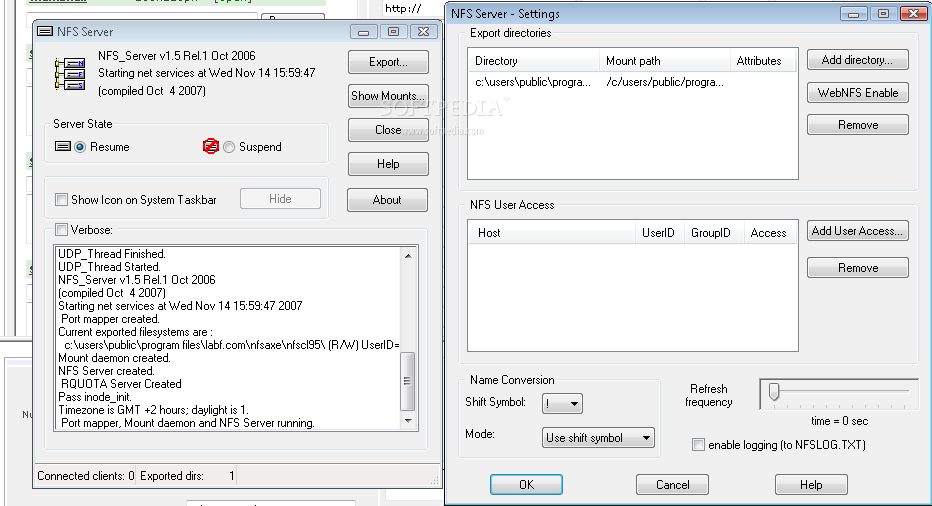The height and width of the screenshot is (506, 932).
Task: Click the disabled Hide button
Action: [x=280, y=199]
